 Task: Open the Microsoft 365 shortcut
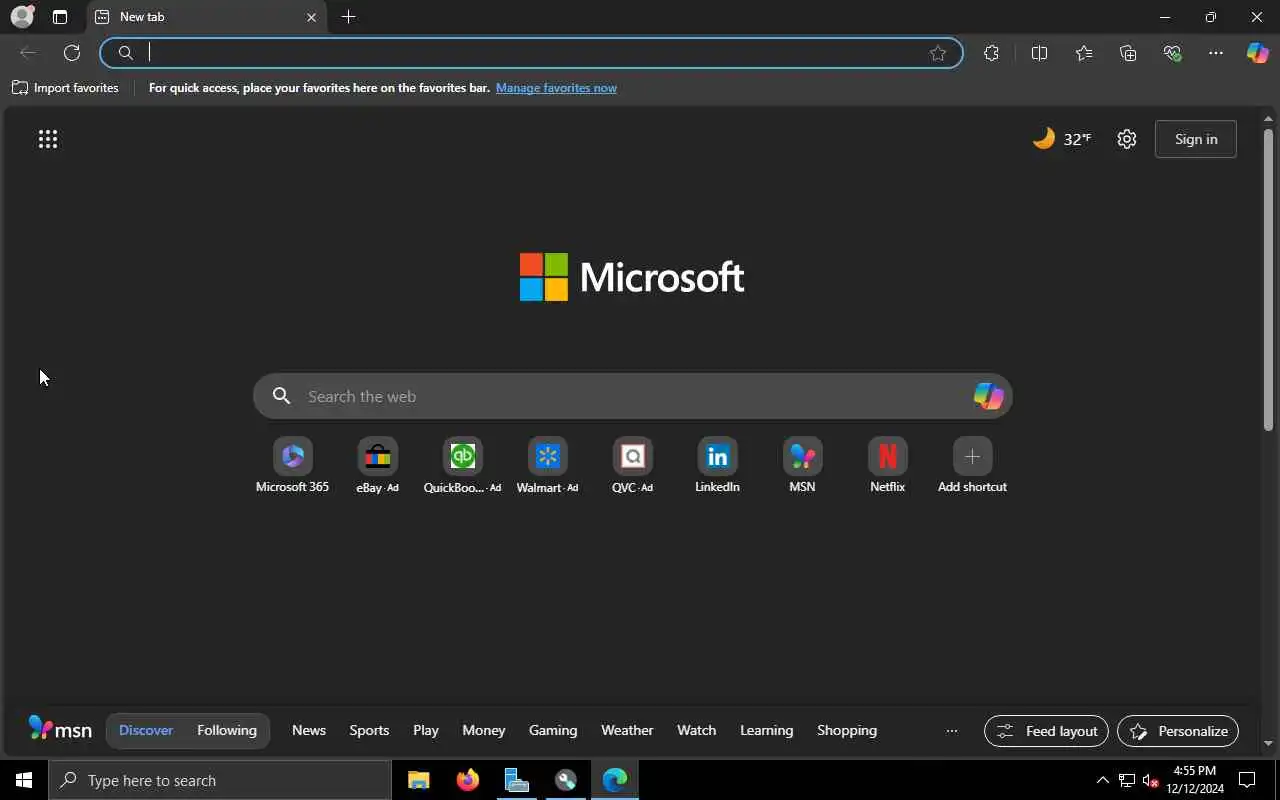292,466
